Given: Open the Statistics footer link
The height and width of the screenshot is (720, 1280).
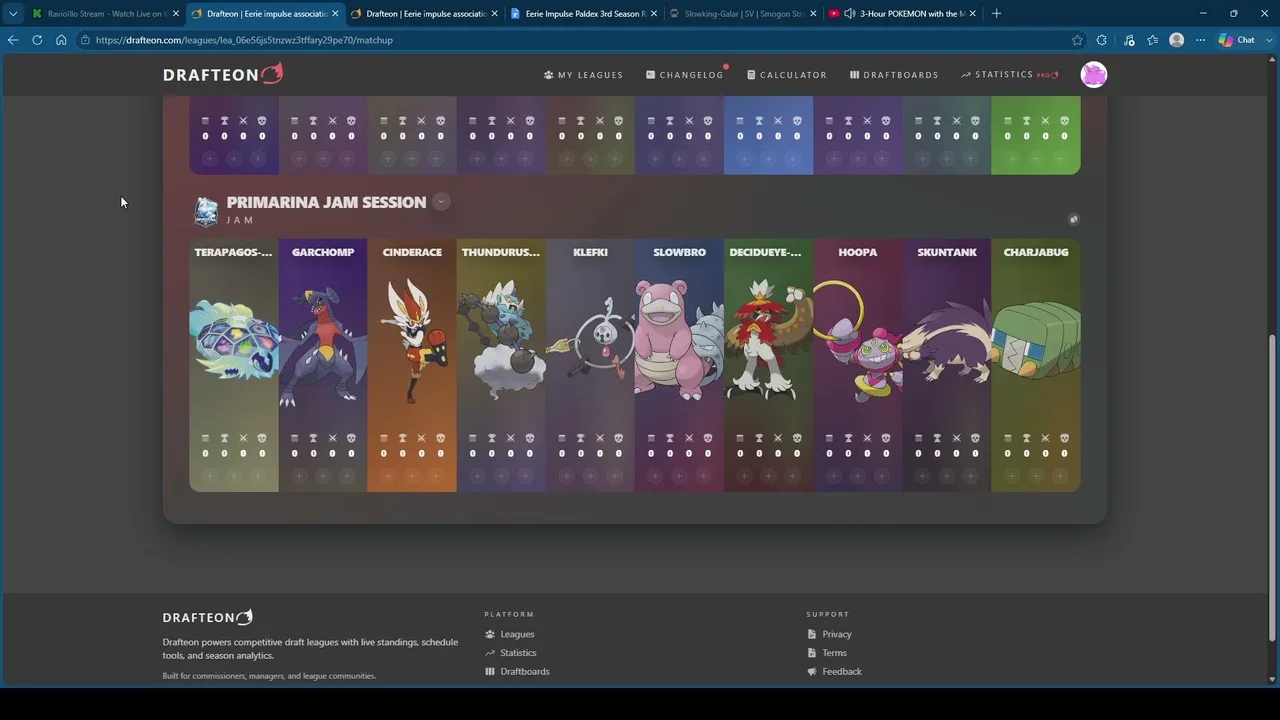Looking at the screenshot, I should pyautogui.click(x=511, y=653).
